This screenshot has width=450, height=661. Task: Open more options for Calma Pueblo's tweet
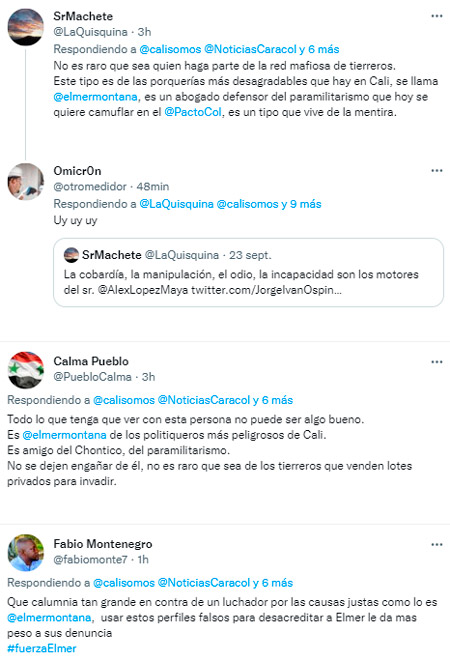pyautogui.click(x=437, y=362)
